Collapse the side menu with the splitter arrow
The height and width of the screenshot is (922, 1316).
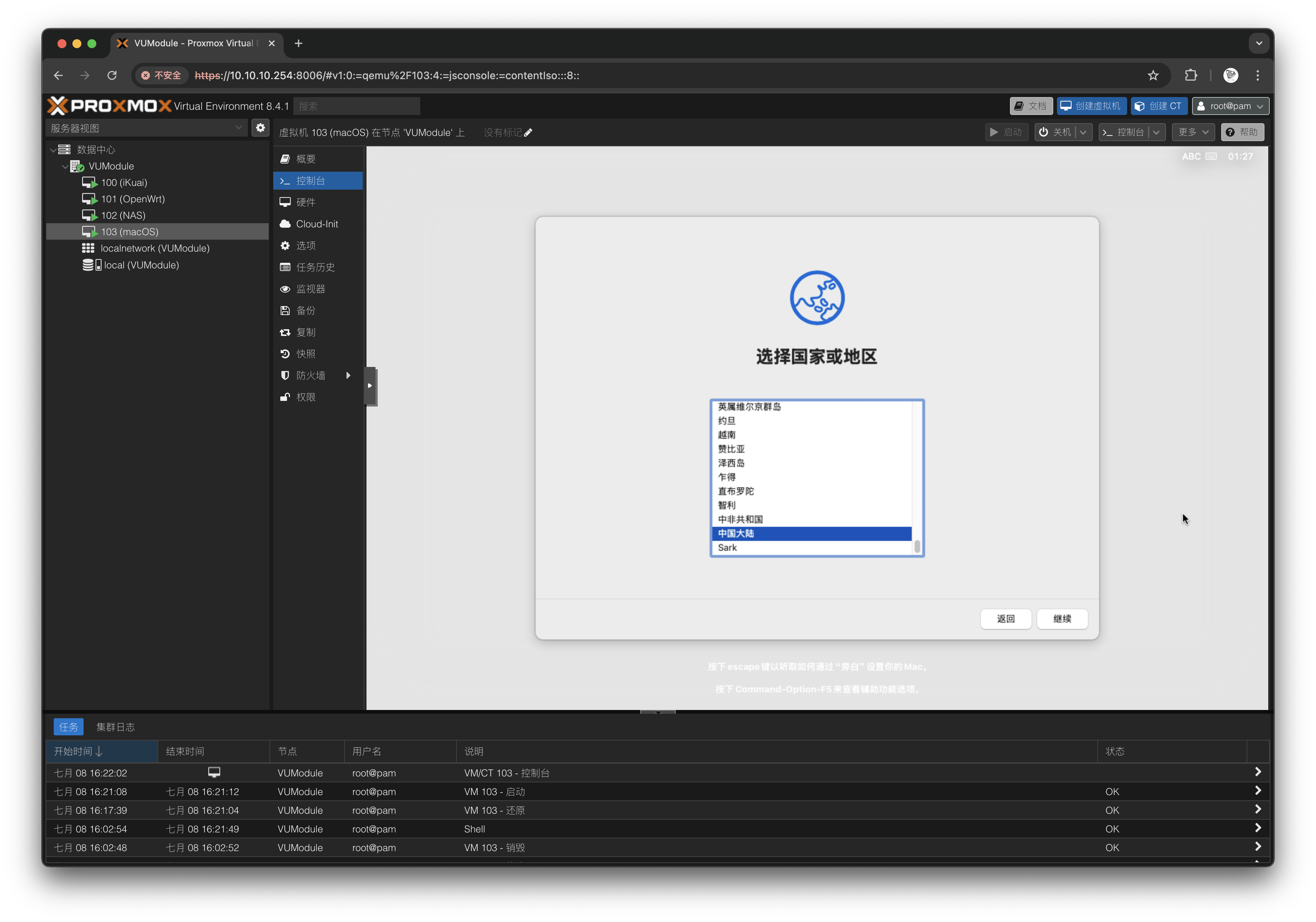pyautogui.click(x=370, y=386)
